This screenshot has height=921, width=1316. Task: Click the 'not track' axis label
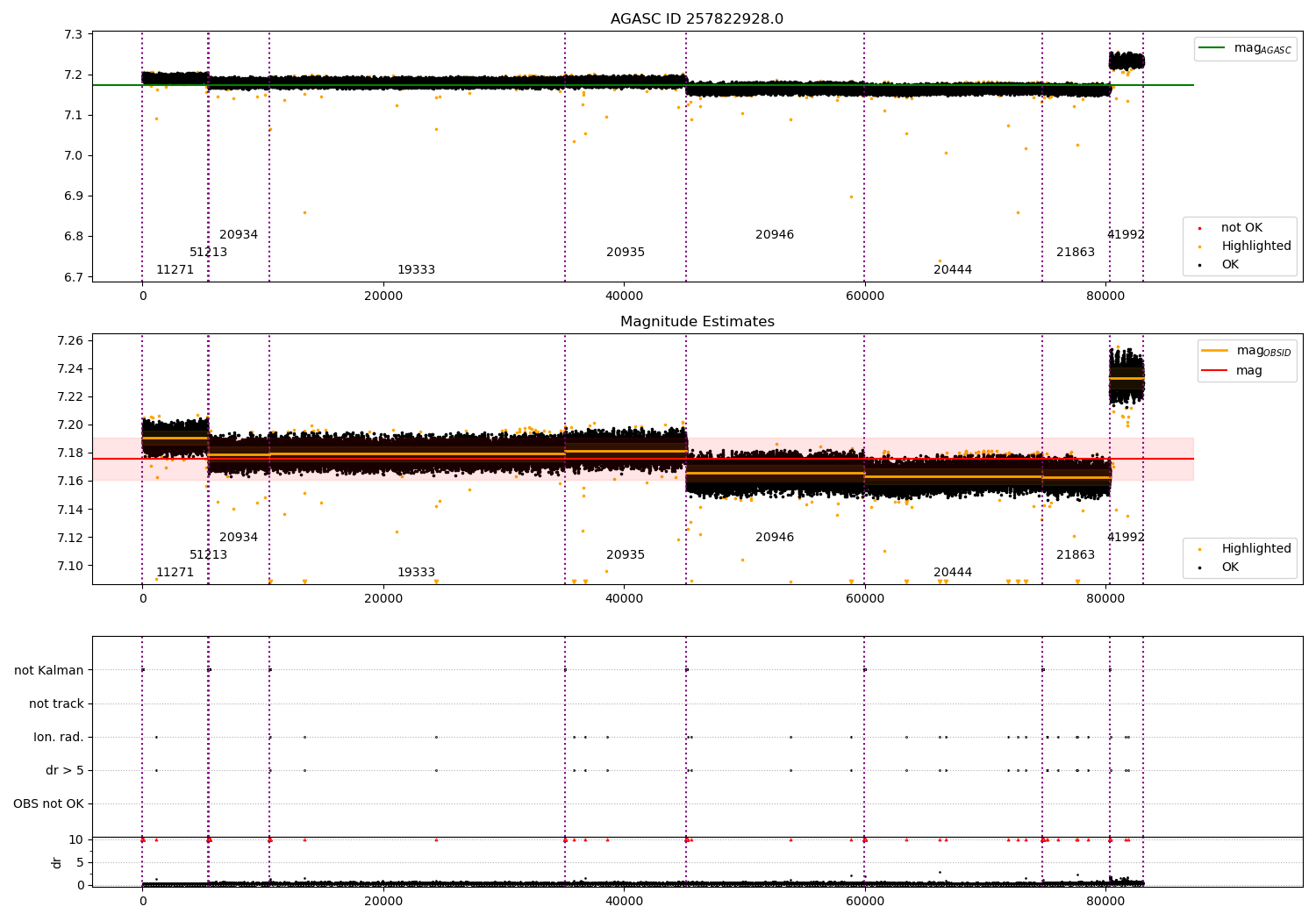tap(56, 704)
